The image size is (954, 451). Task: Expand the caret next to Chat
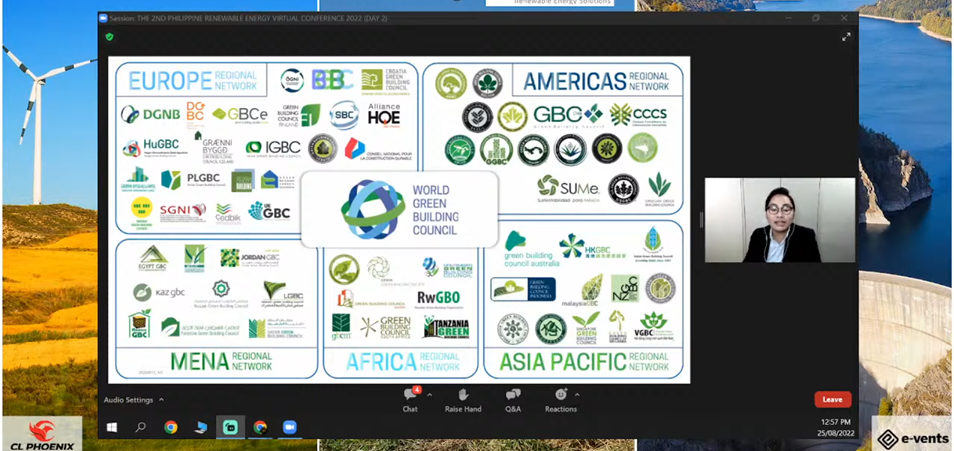point(430,394)
